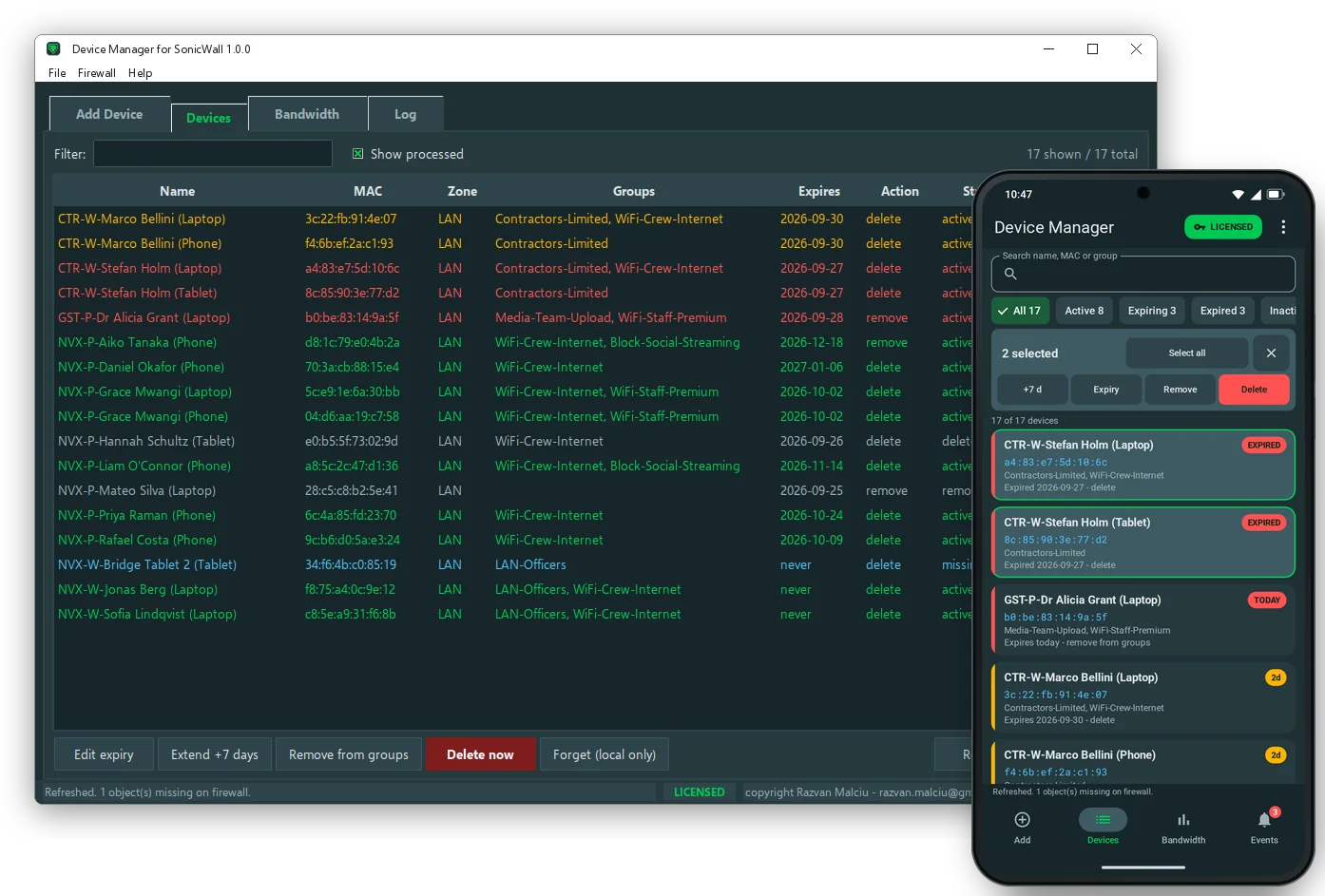Switch to the Bandwidth tab in desktop window
Screen dimensions: 1325x896
[x=307, y=114]
